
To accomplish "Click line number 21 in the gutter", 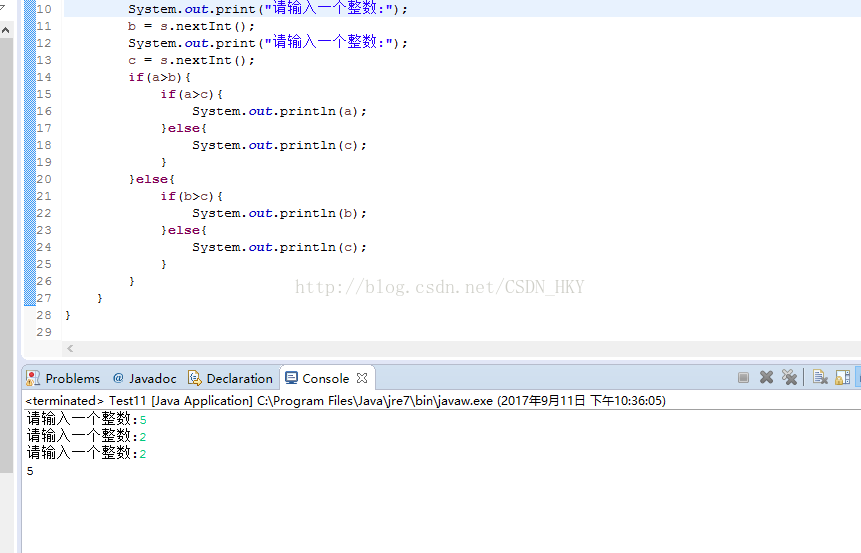I will [x=44, y=197].
